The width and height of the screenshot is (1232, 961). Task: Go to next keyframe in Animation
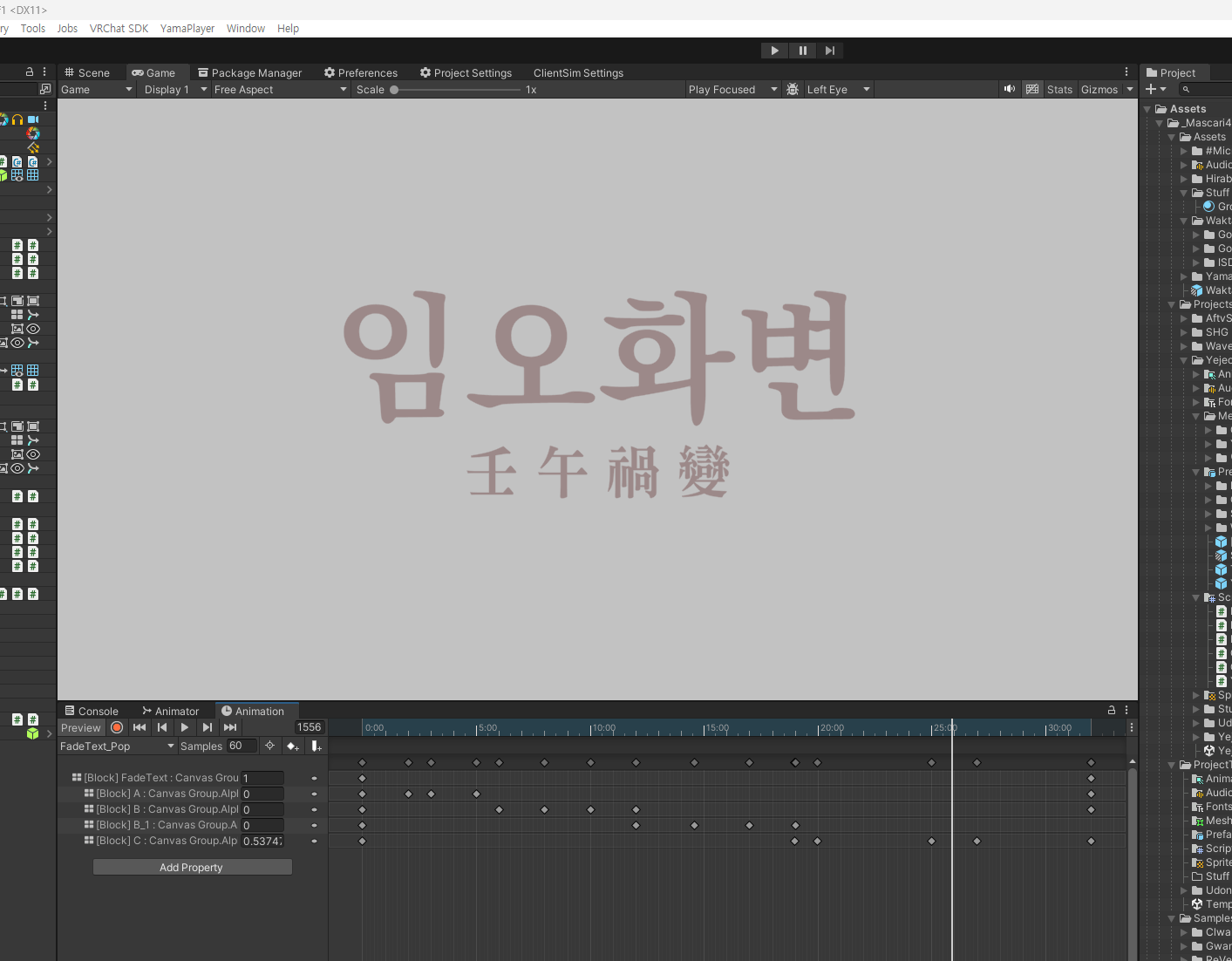208,727
